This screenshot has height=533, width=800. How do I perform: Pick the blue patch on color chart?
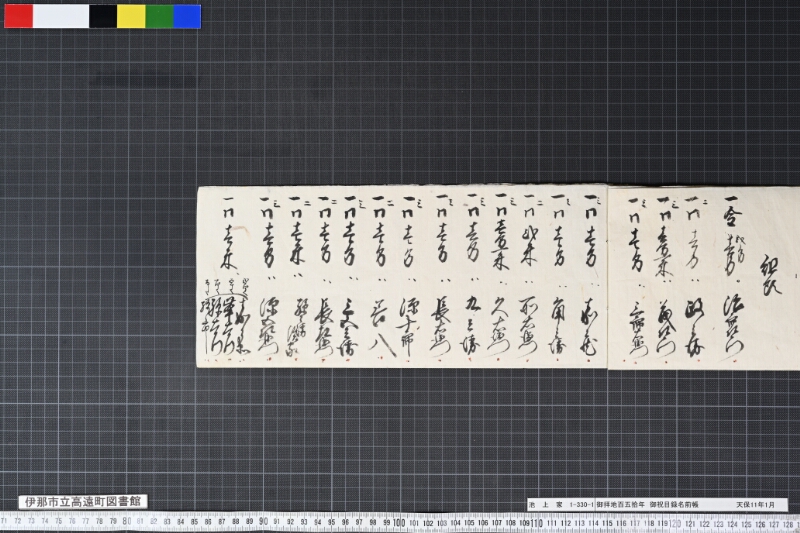pos(187,16)
